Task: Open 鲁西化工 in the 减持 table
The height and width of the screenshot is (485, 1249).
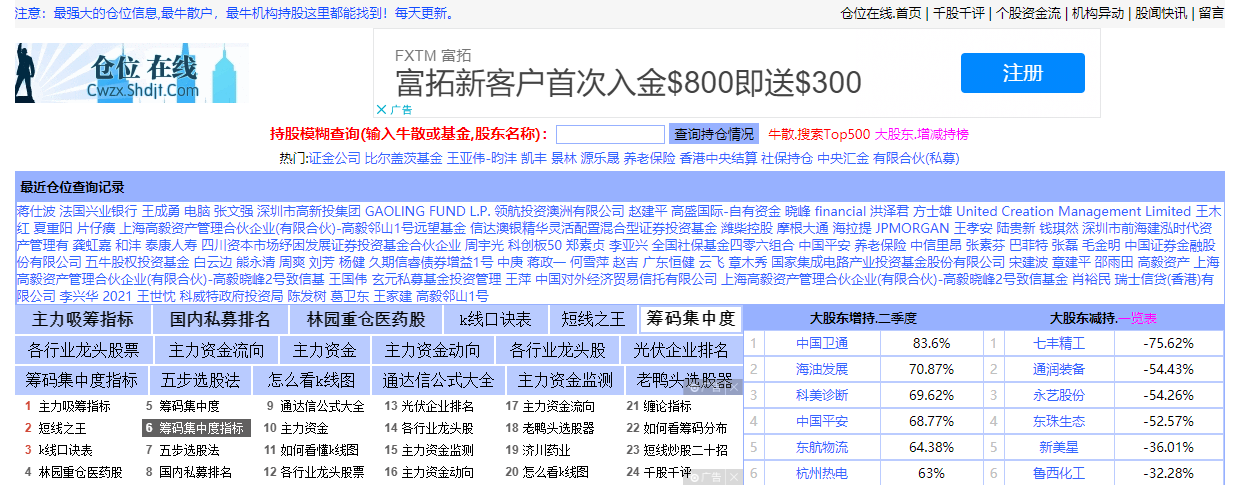Action: coord(1059,473)
